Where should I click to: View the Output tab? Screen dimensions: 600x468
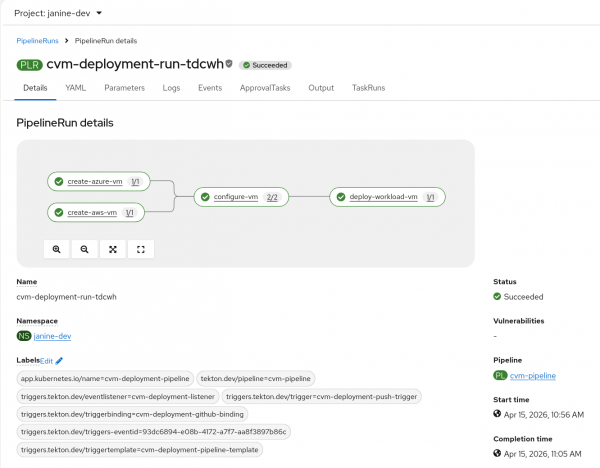click(321, 88)
